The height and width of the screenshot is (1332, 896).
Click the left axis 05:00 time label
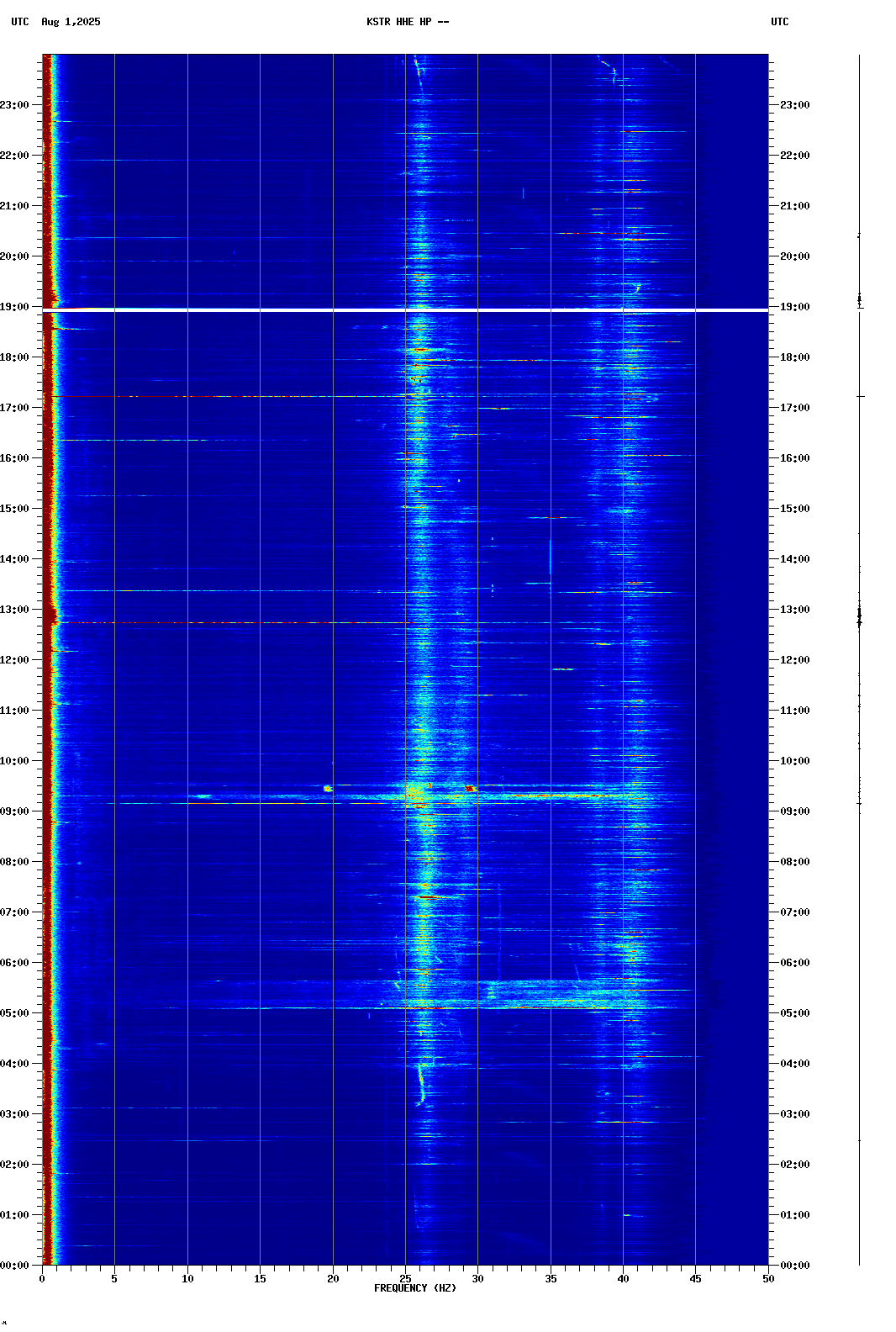point(14,1013)
